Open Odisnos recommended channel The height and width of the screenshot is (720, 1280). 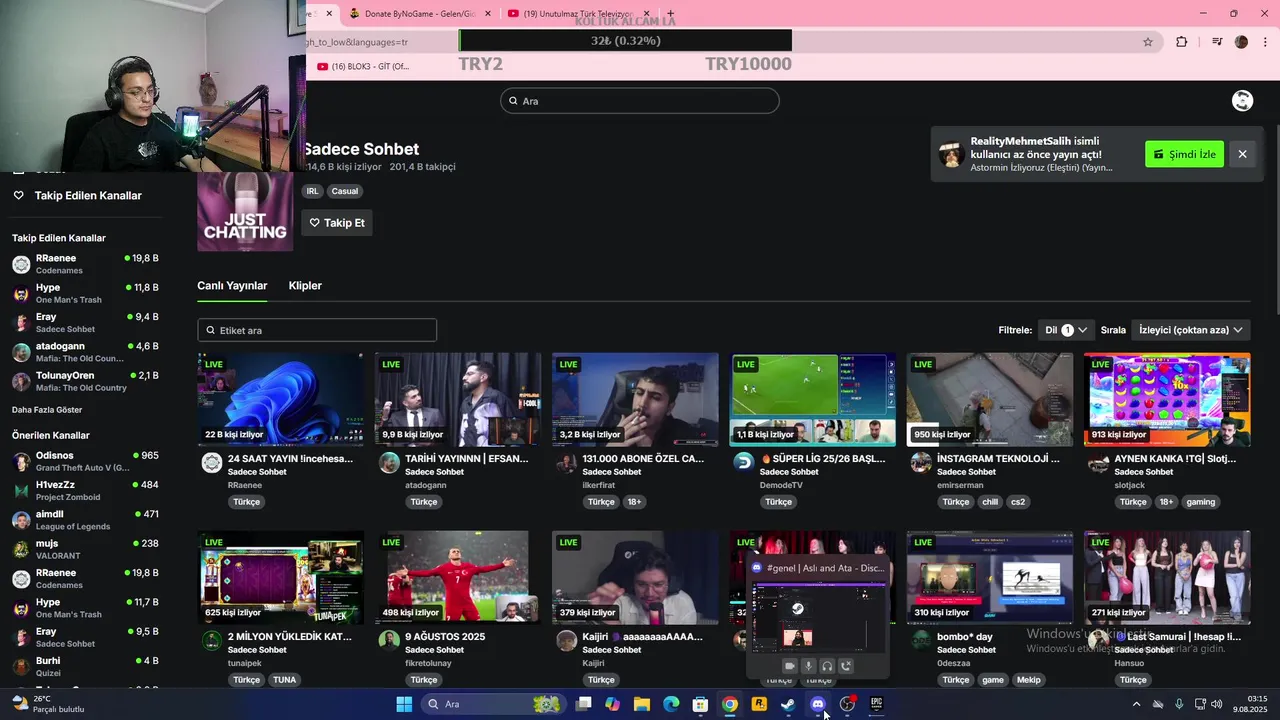(x=85, y=461)
